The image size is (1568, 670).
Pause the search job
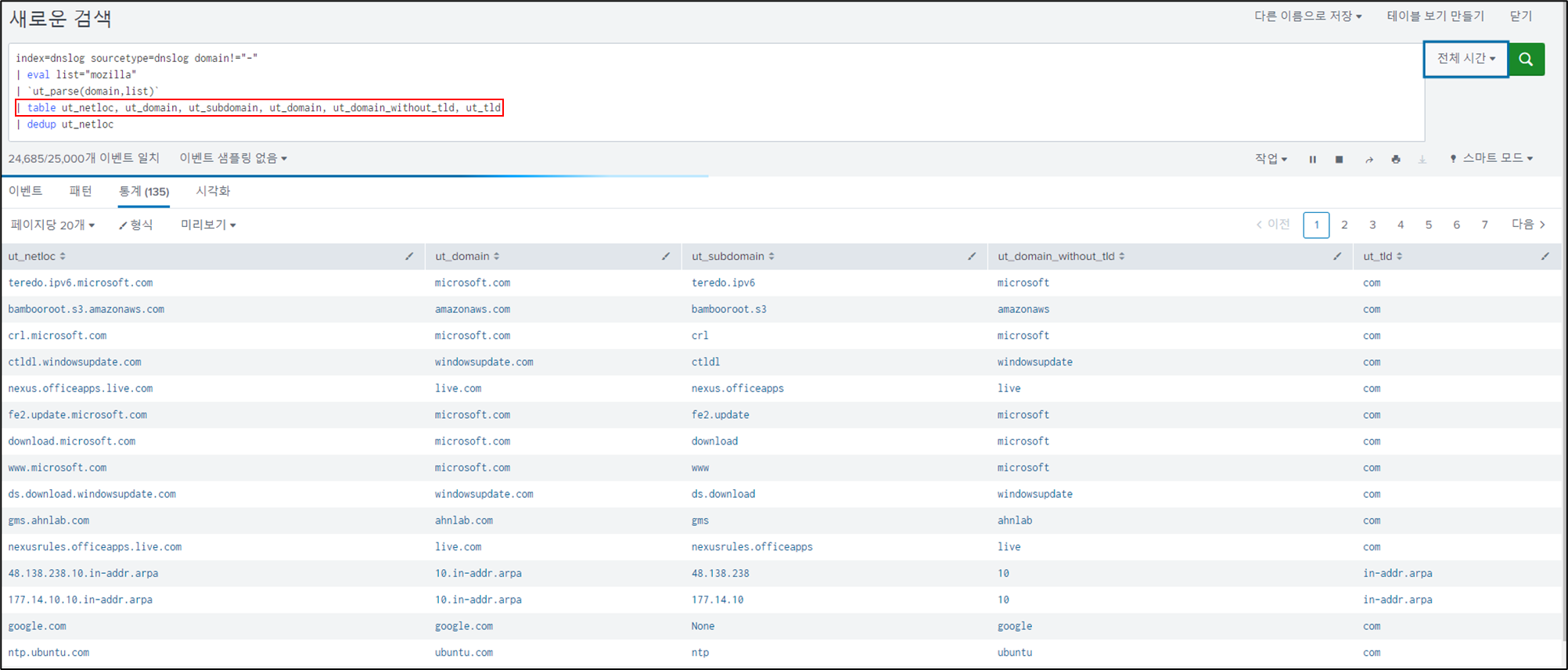point(1312,160)
